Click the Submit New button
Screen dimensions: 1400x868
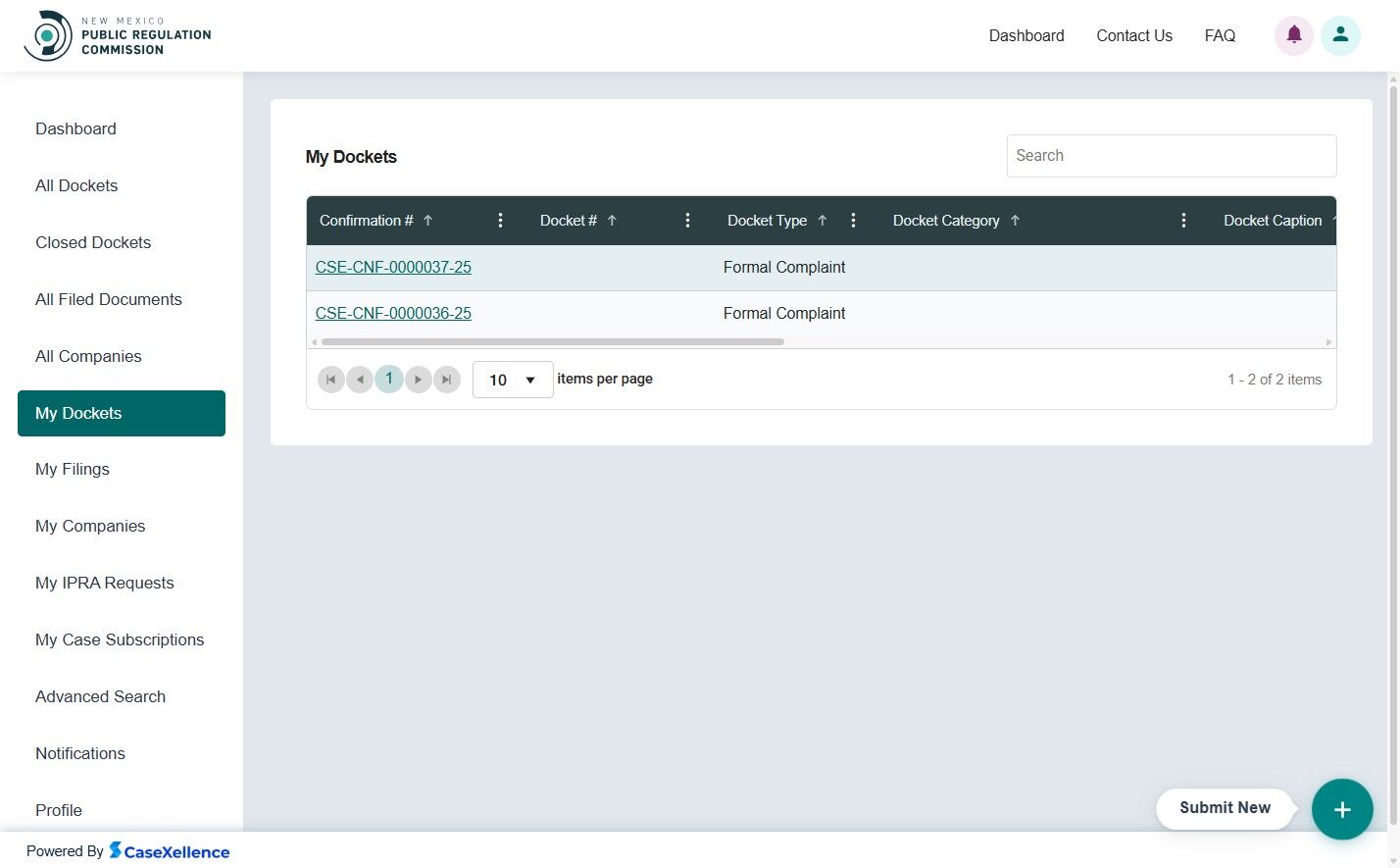pyautogui.click(x=1225, y=808)
